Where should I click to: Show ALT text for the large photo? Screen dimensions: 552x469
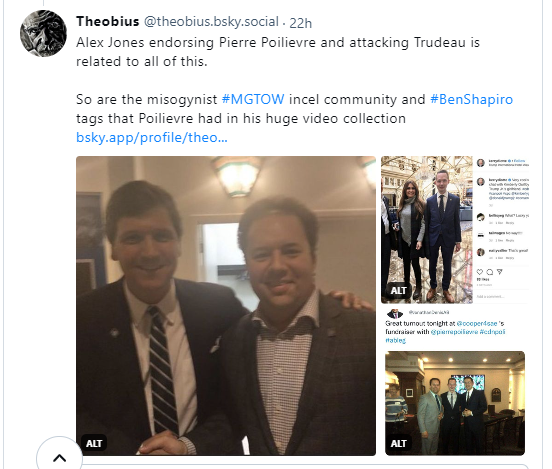pyautogui.click(x=94, y=443)
